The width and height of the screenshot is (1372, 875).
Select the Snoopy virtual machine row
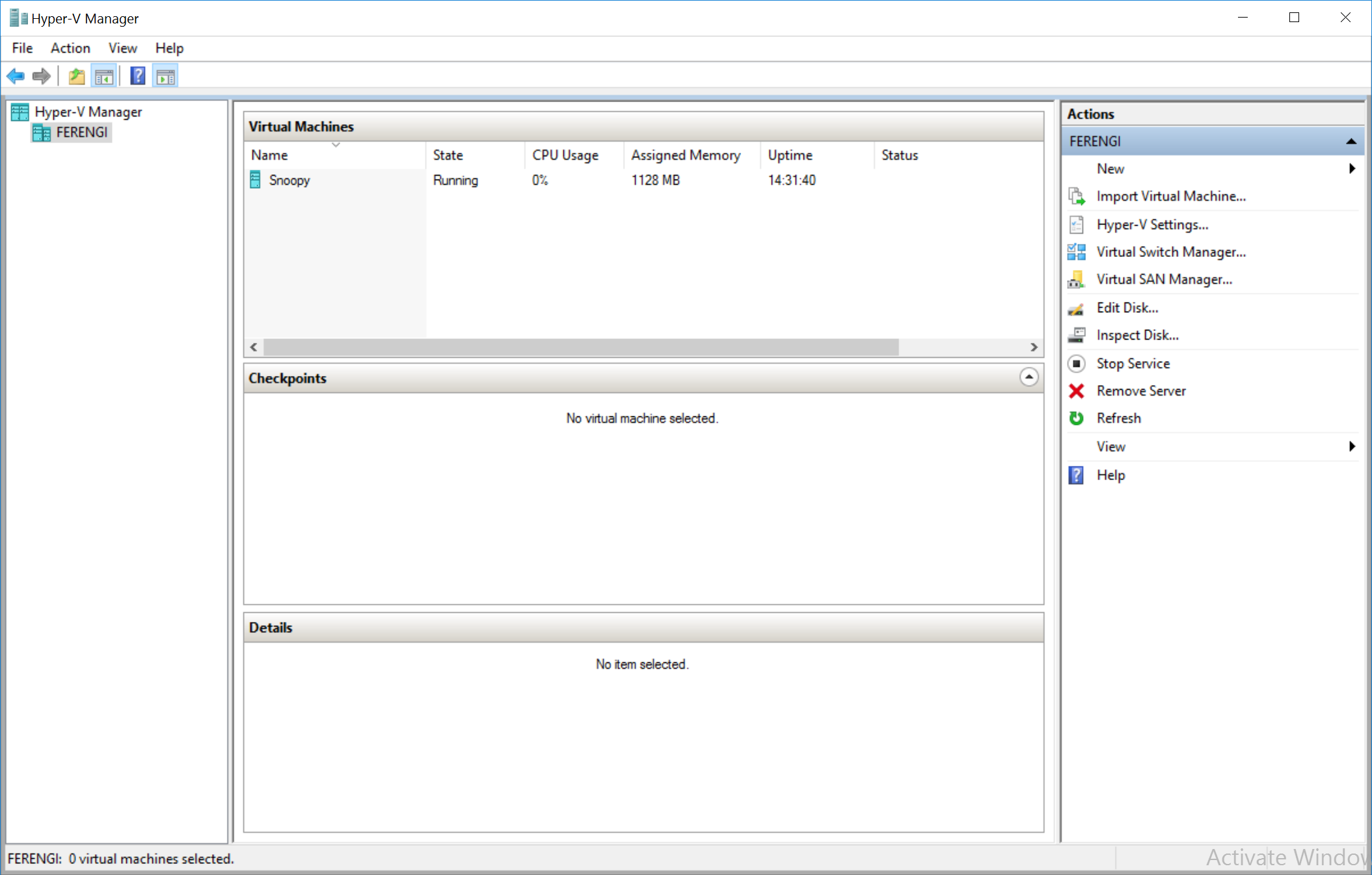[643, 180]
